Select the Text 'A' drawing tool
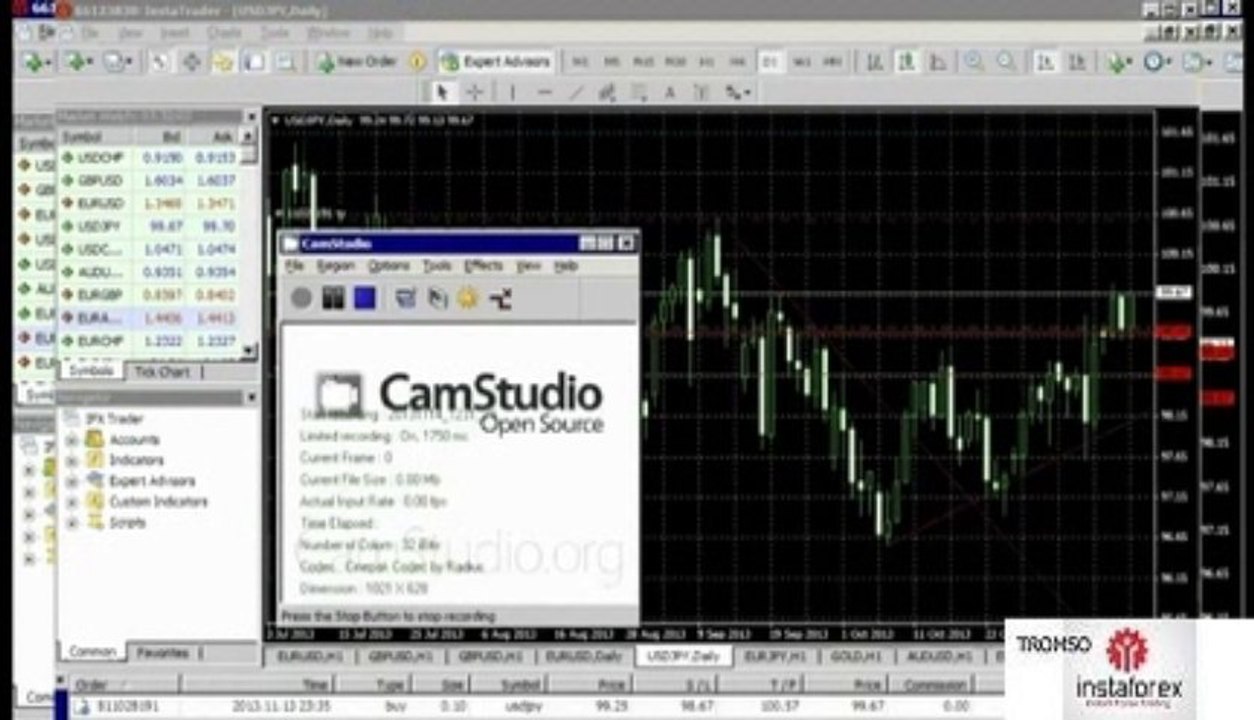Image resolution: width=1254 pixels, height=720 pixels. (670, 92)
